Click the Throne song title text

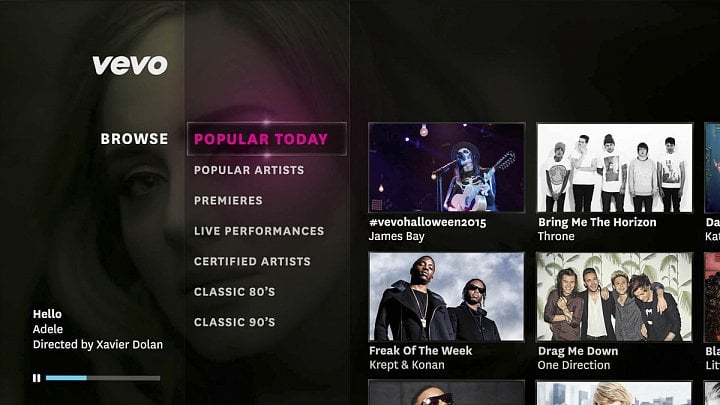coord(556,236)
